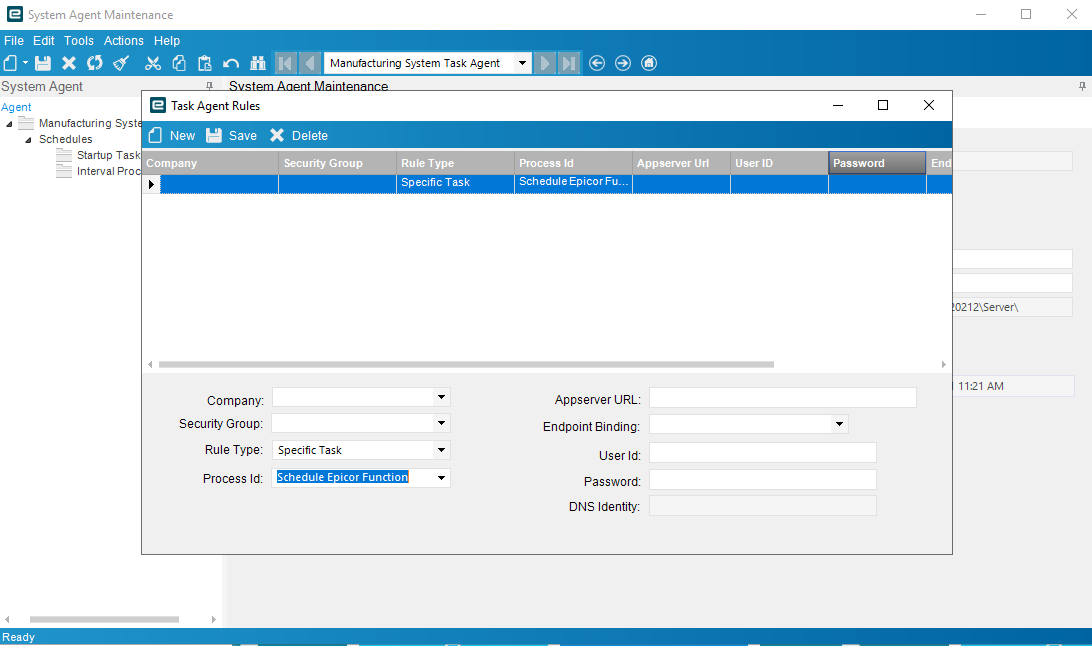
Task: Click the Home circled icon
Action: pyautogui.click(x=649, y=63)
